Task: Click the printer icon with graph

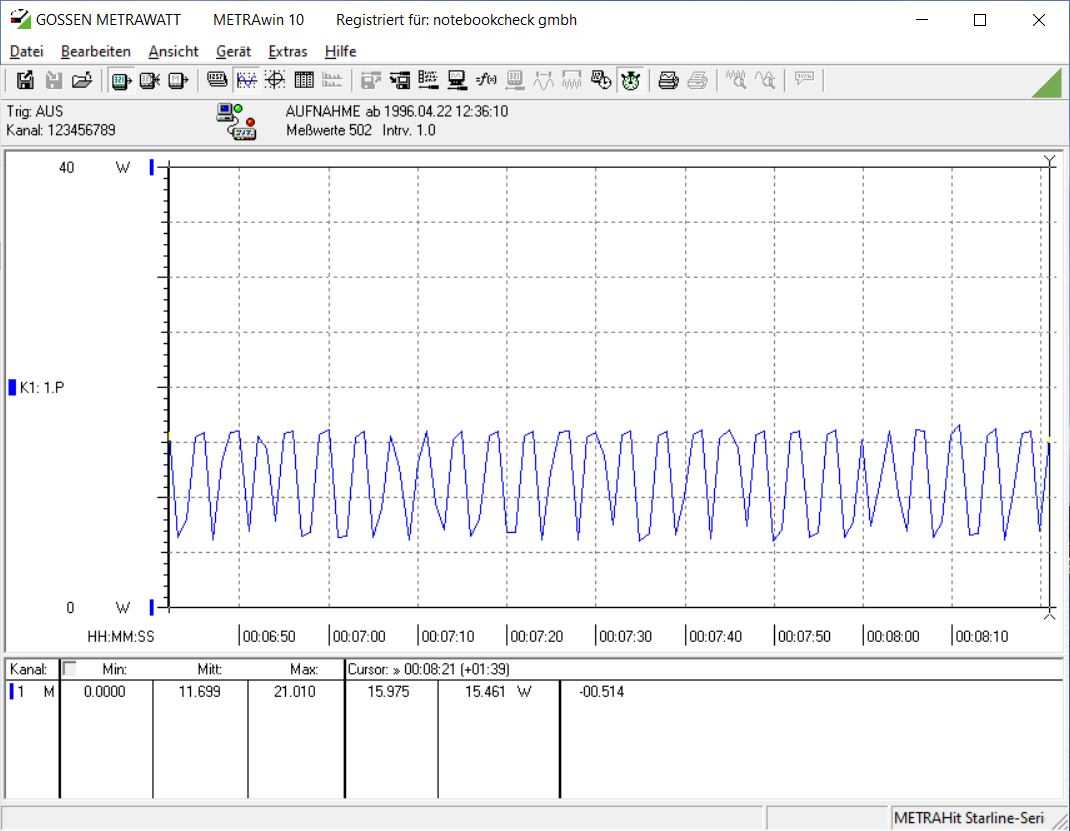Action: click(x=668, y=81)
